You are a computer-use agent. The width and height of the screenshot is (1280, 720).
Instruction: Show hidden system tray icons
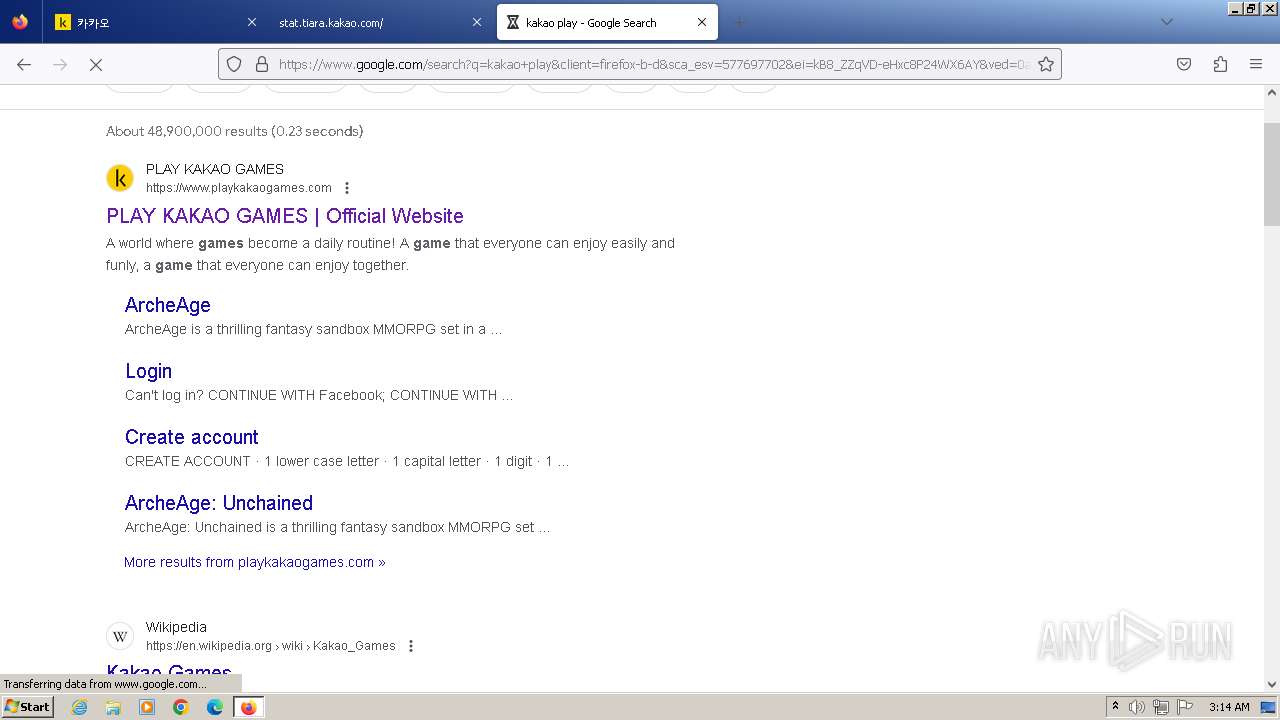click(x=1115, y=707)
